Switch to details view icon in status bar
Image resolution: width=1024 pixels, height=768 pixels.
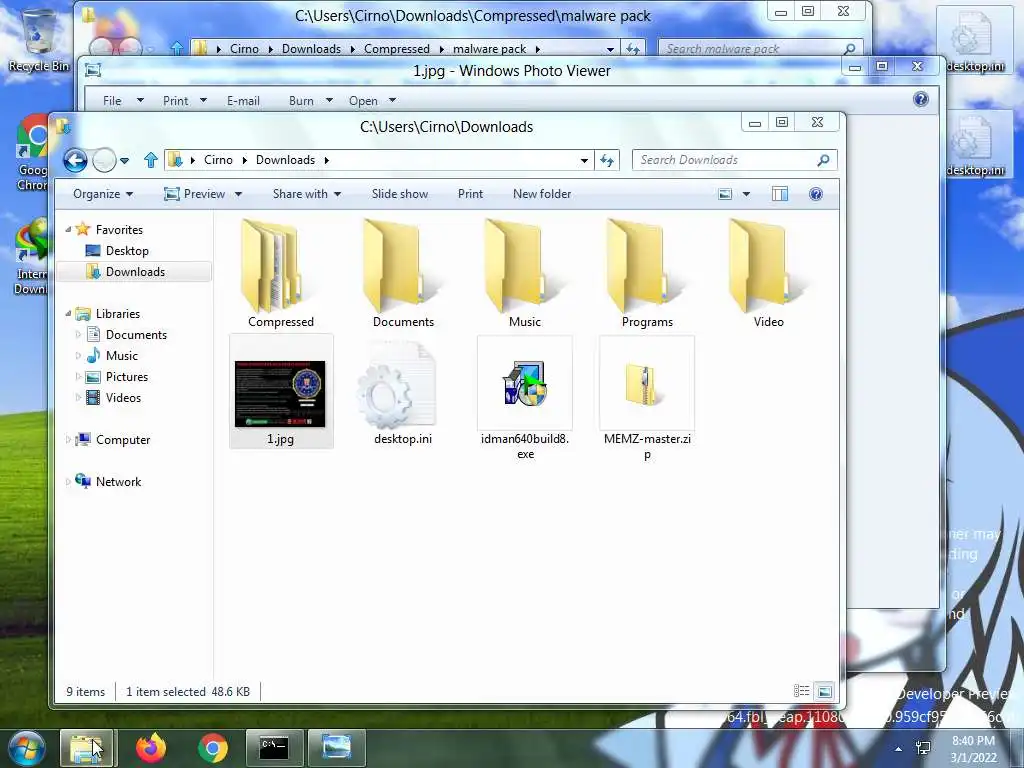click(x=801, y=691)
